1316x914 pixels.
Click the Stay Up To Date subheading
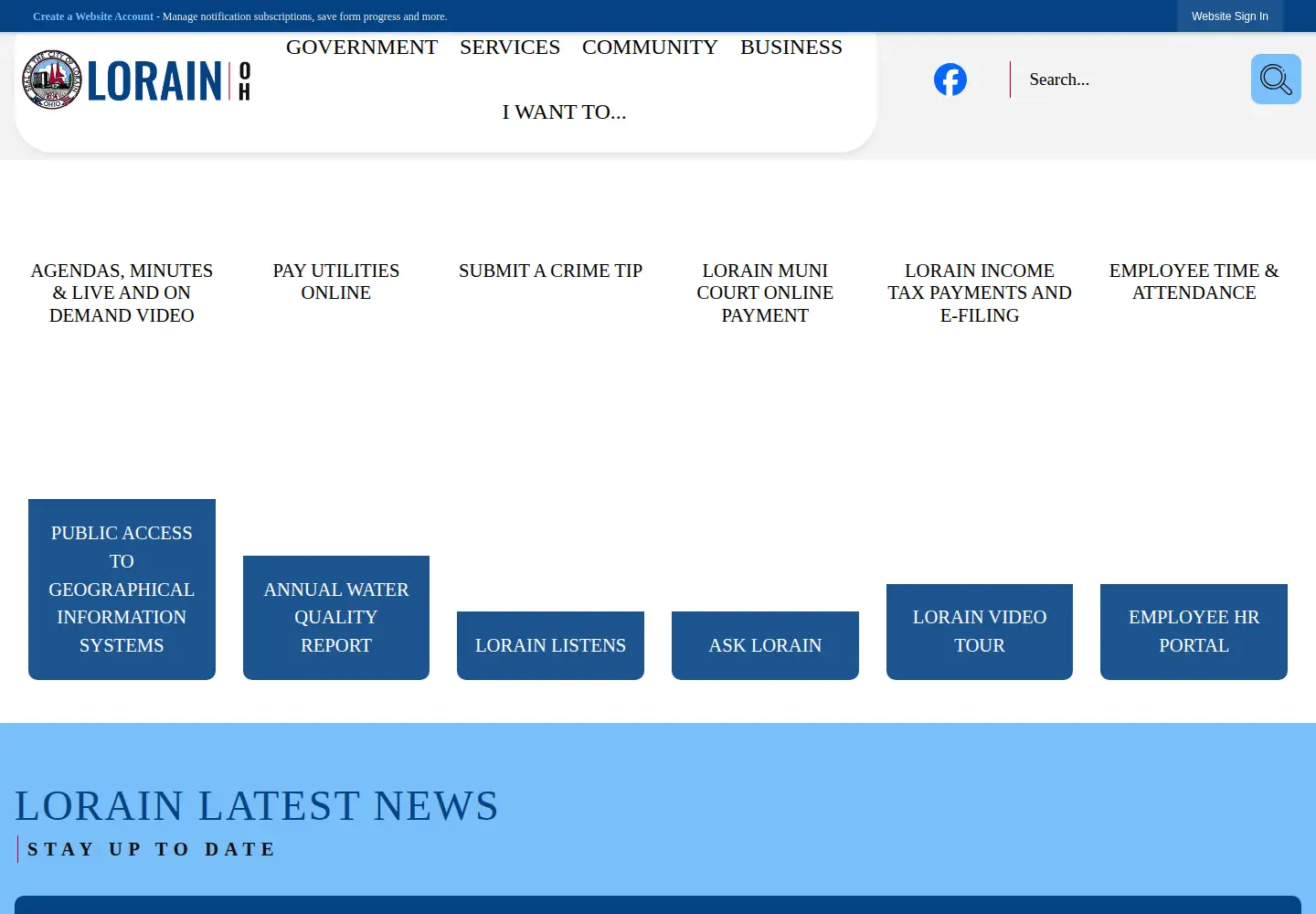(x=152, y=849)
